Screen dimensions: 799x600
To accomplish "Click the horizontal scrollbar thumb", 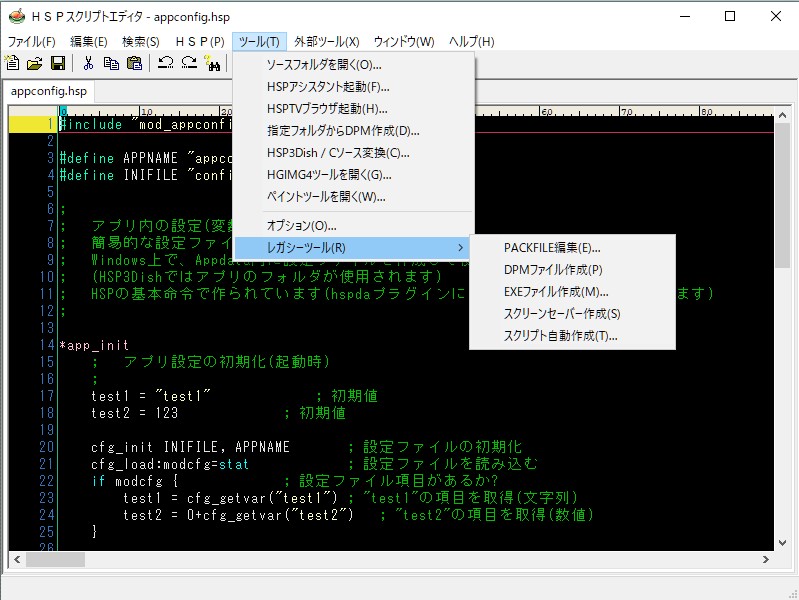I will click(x=56, y=559).
